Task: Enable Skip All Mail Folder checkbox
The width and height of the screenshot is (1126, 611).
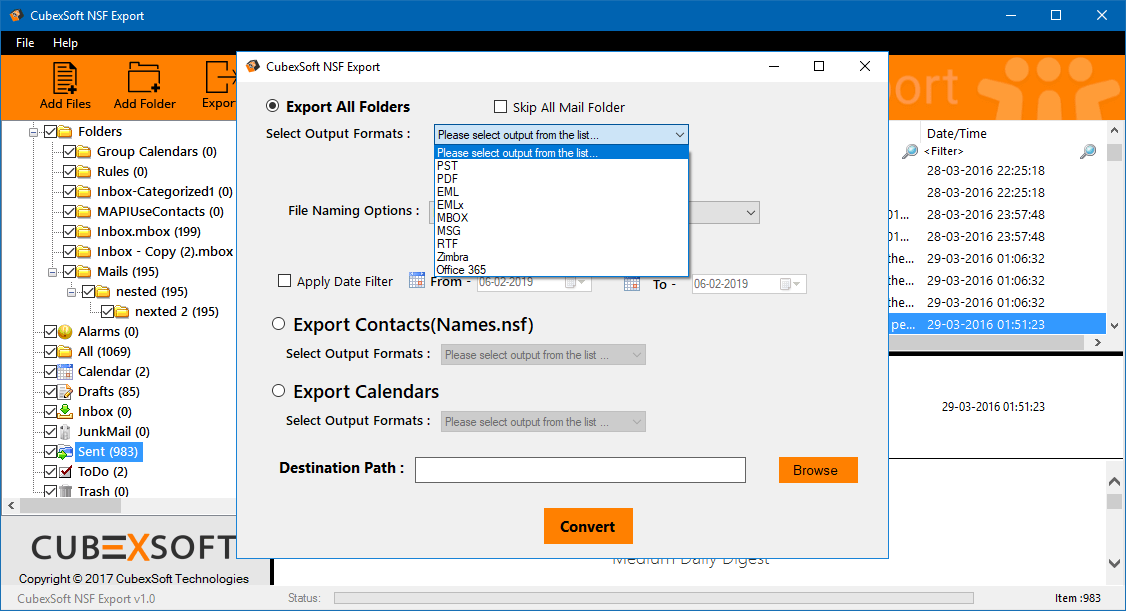Action: coord(501,107)
